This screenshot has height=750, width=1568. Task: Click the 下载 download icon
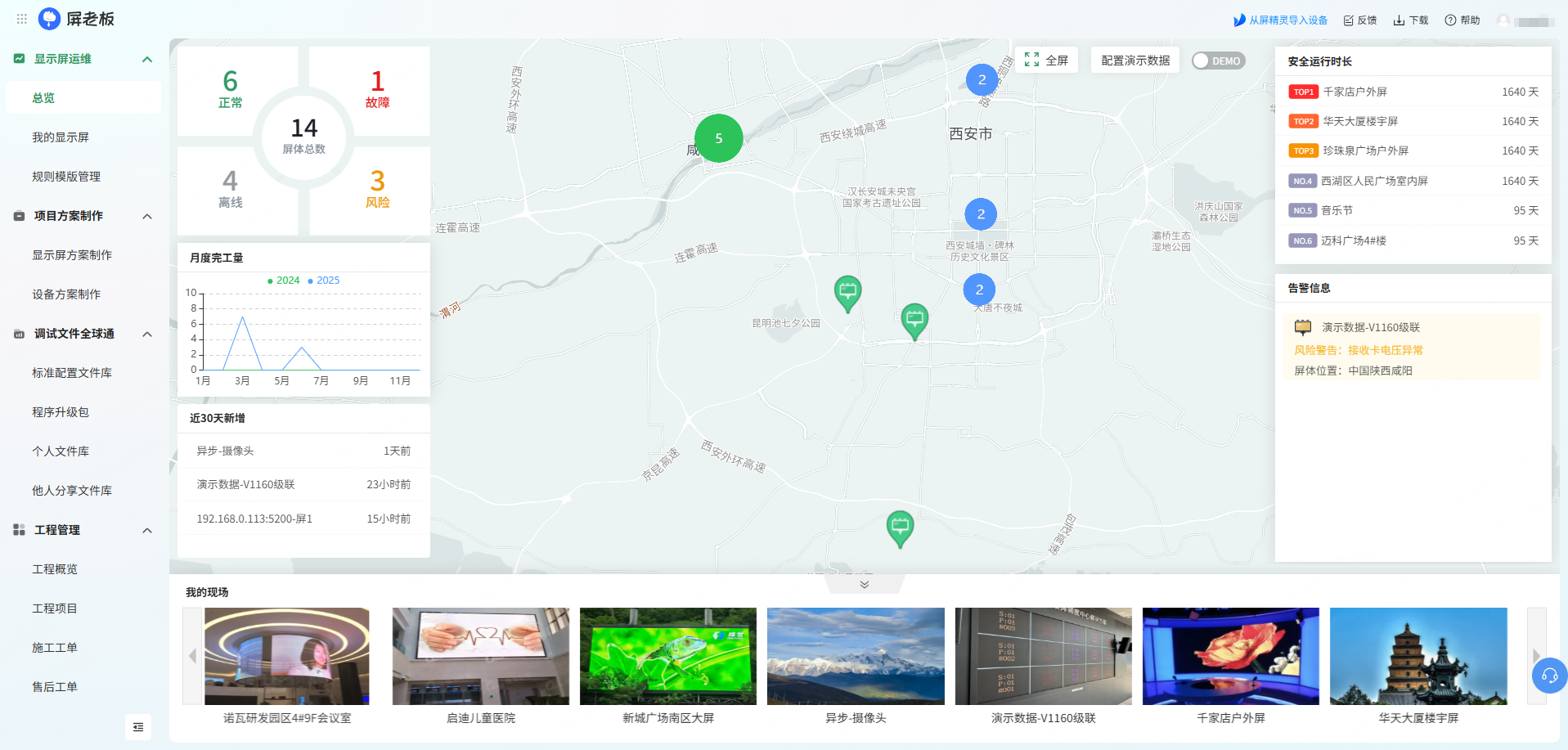click(1399, 20)
